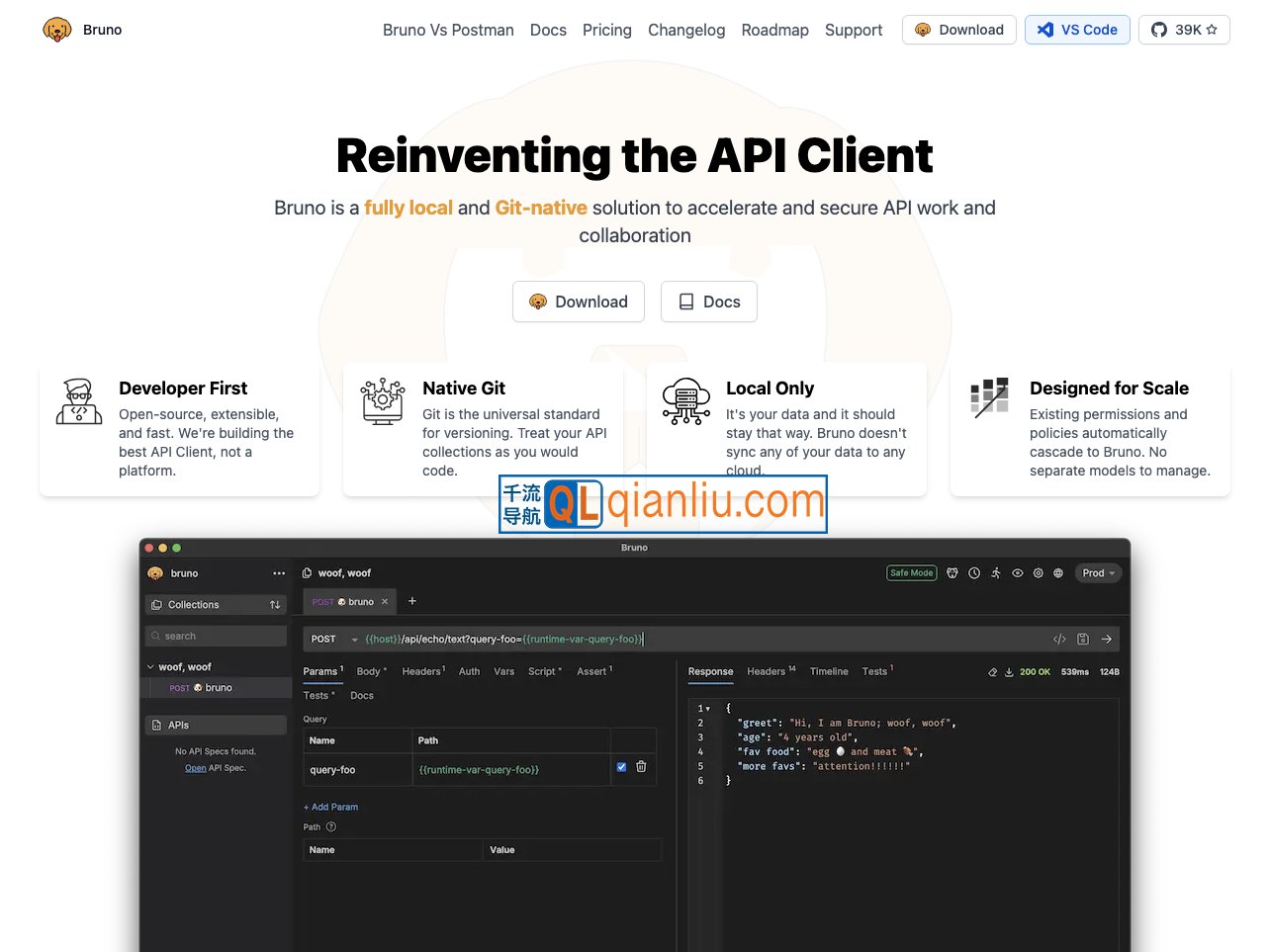
Task: Switch to the Headers request tab
Action: click(x=422, y=672)
